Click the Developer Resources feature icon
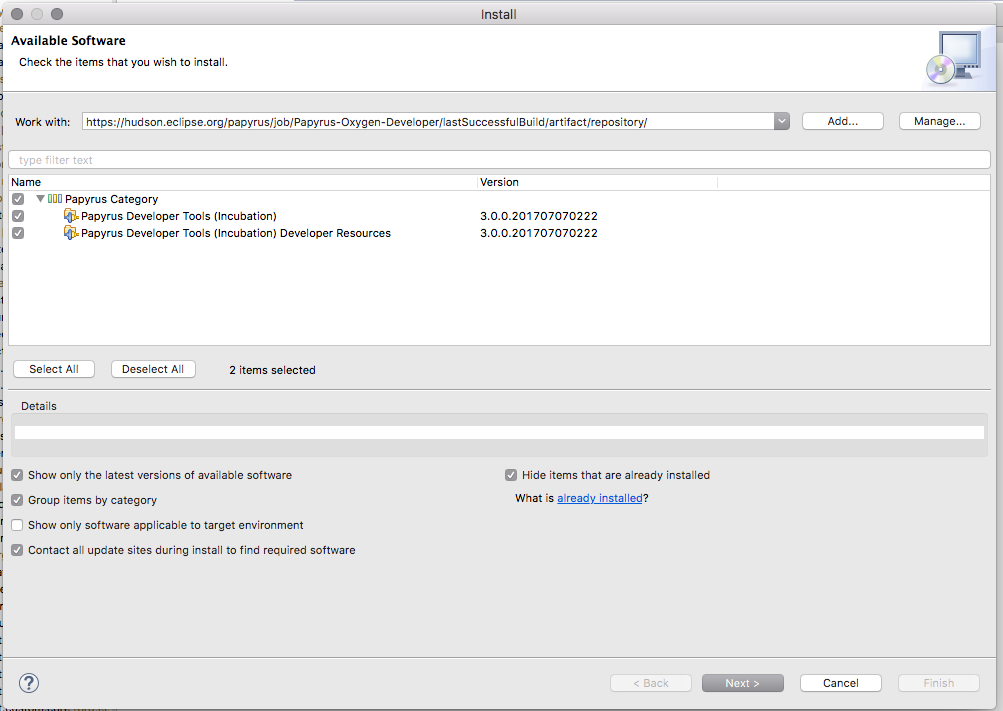 (x=70, y=233)
